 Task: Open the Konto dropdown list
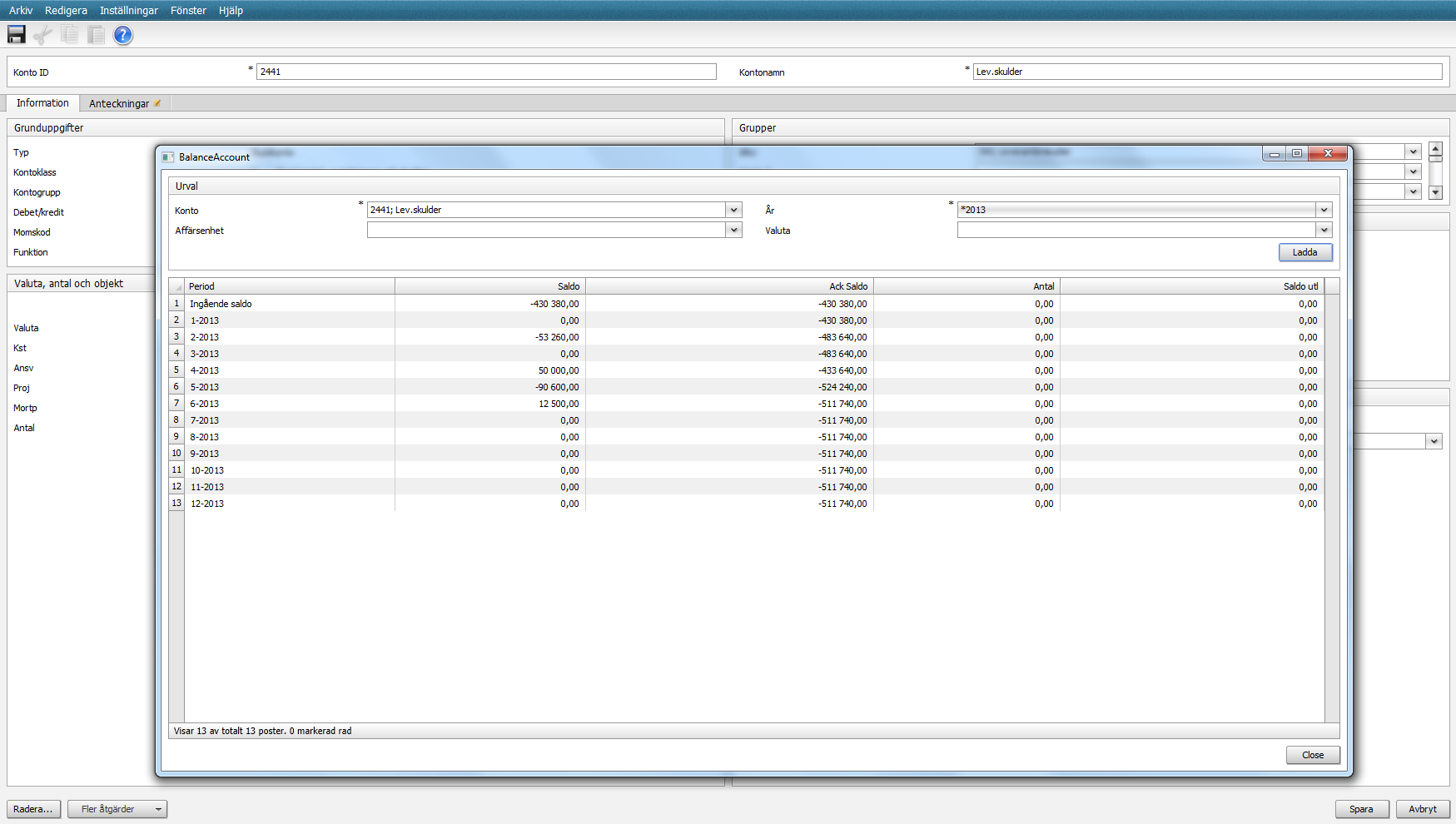point(733,210)
